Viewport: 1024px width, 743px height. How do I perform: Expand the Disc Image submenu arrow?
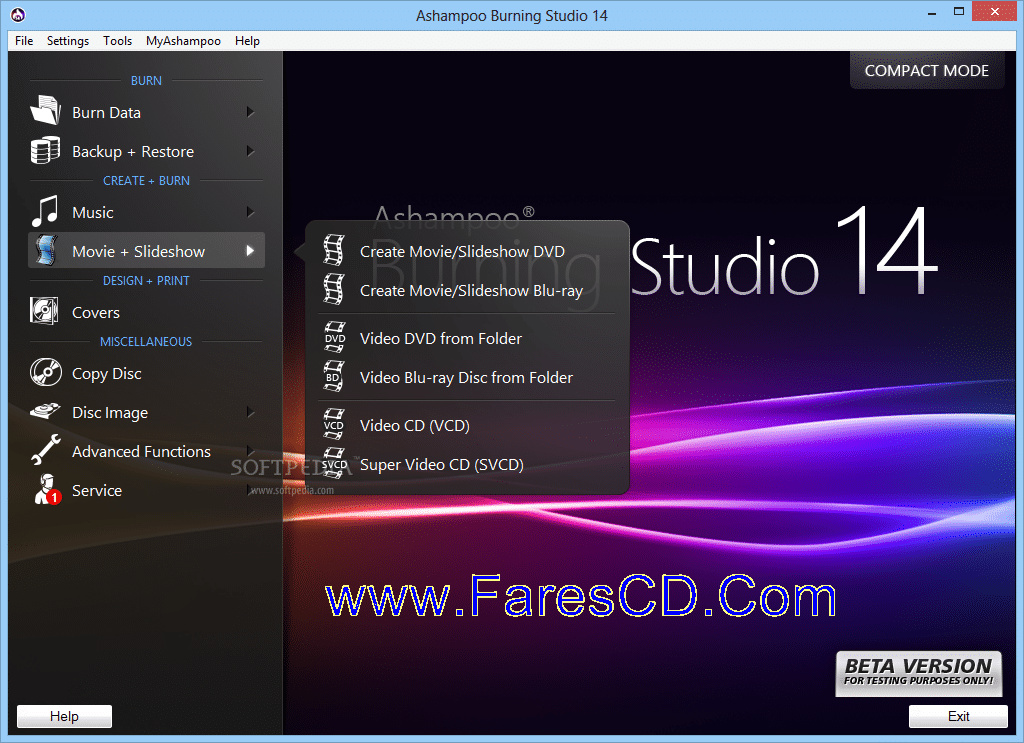tap(250, 412)
